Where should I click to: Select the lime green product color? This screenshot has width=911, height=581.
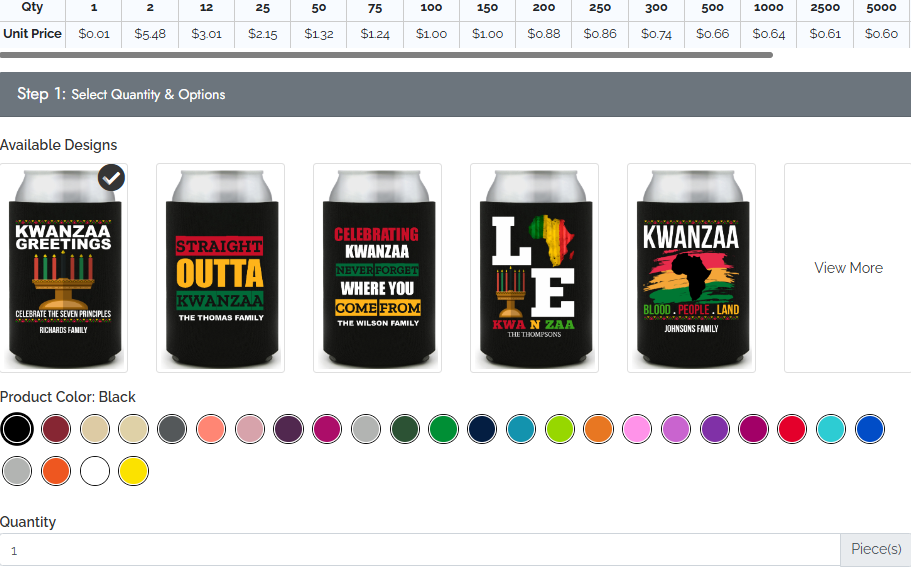560,429
